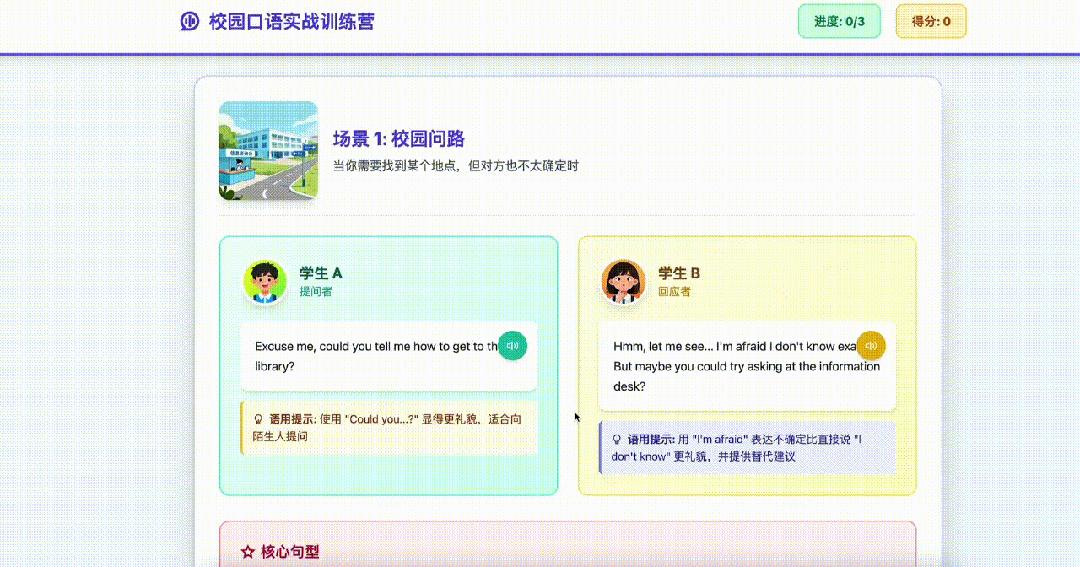Click the 学生 B name label
The width and height of the screenshot is (1080, 567).
[679, 273]
